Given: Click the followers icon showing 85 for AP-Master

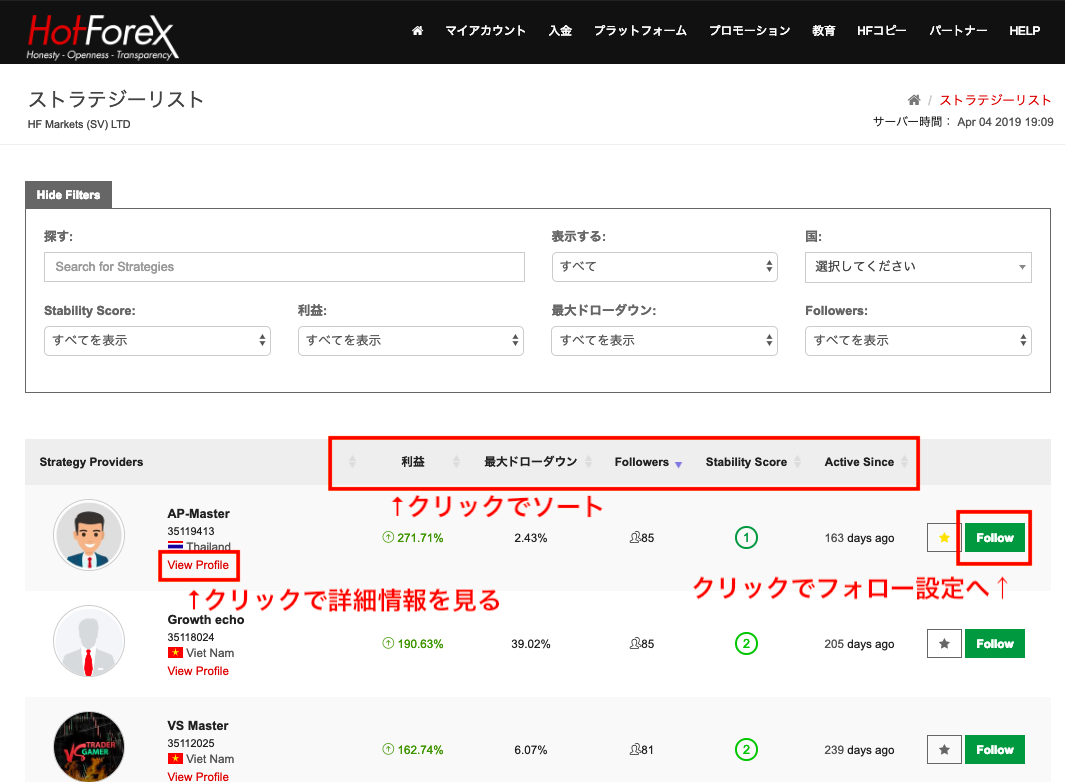Looking at the screenshot, I should 634,538.
